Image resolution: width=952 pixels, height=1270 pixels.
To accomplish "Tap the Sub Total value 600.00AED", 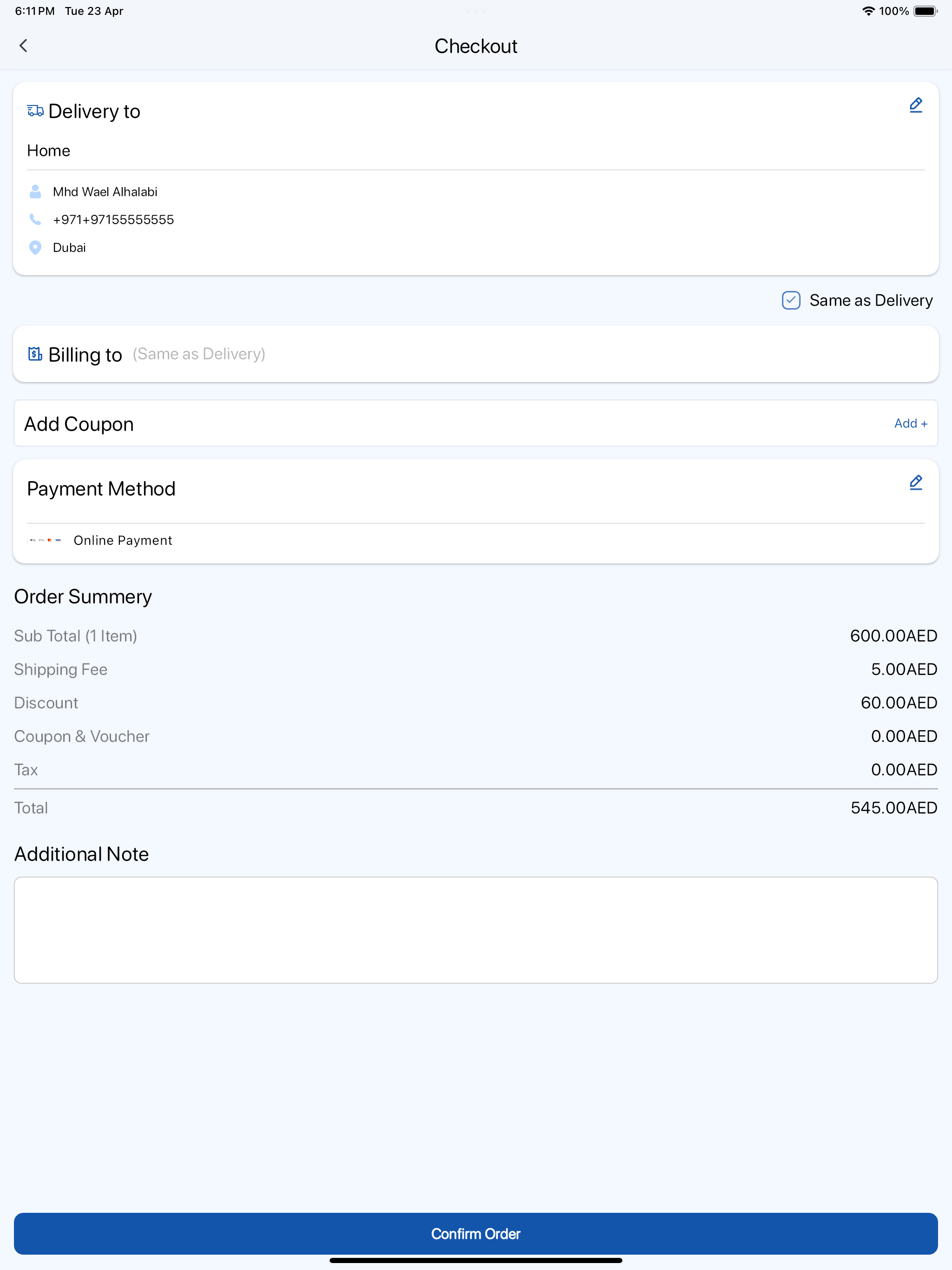I will coord(893,635).
